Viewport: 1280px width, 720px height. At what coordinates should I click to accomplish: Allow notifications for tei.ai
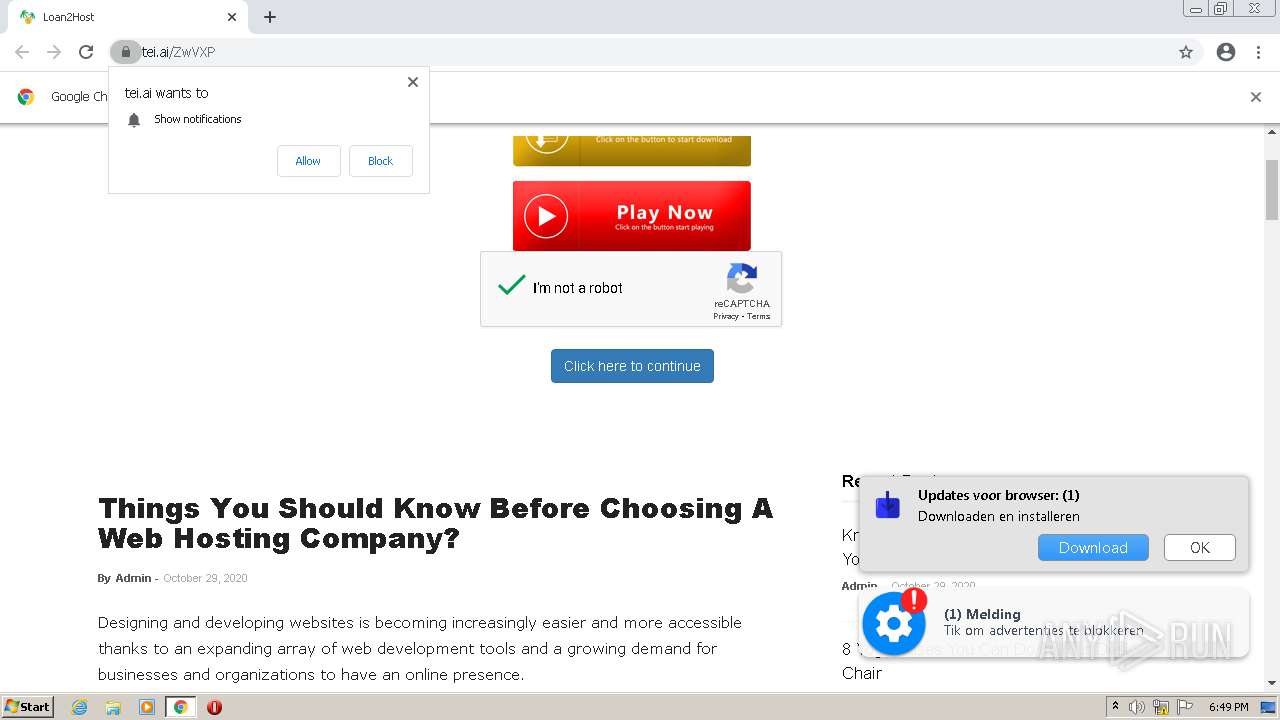(x=308, y=161)
